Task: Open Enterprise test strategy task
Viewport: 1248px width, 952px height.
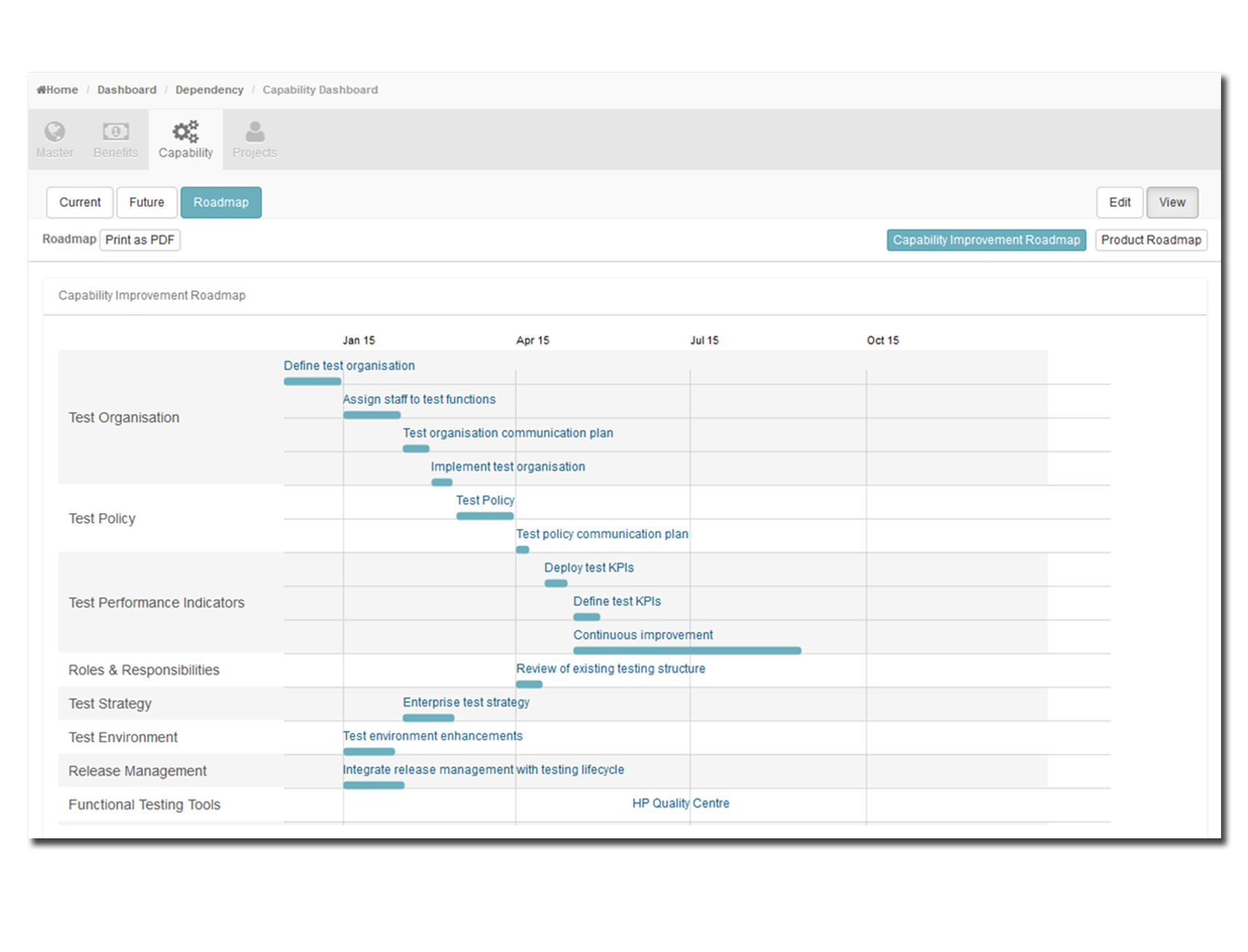Action: [466, 702]
